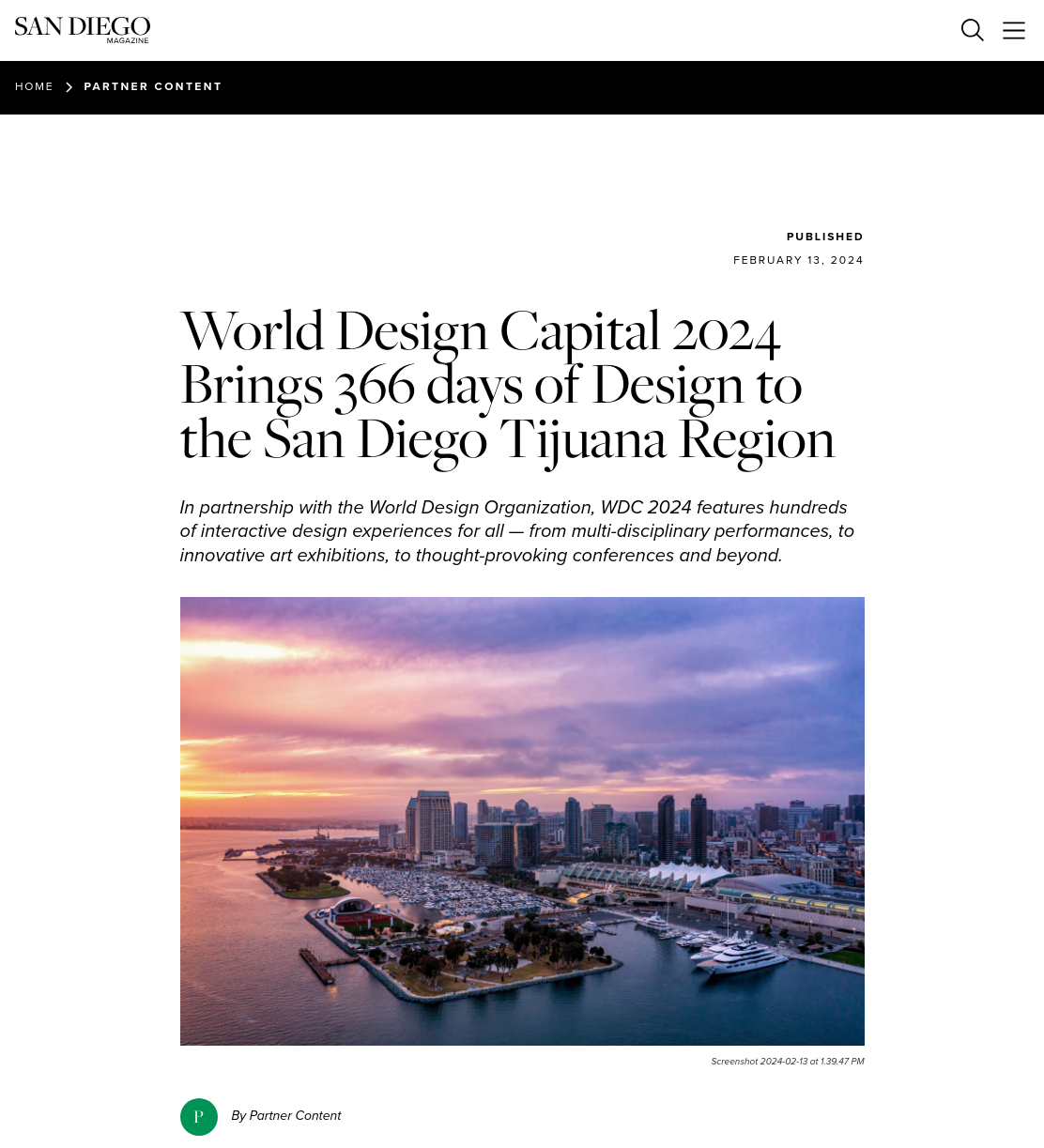The image size is (1044, 1148).
Task: Open the Partner Content breadcrumb
Action: 153,86
